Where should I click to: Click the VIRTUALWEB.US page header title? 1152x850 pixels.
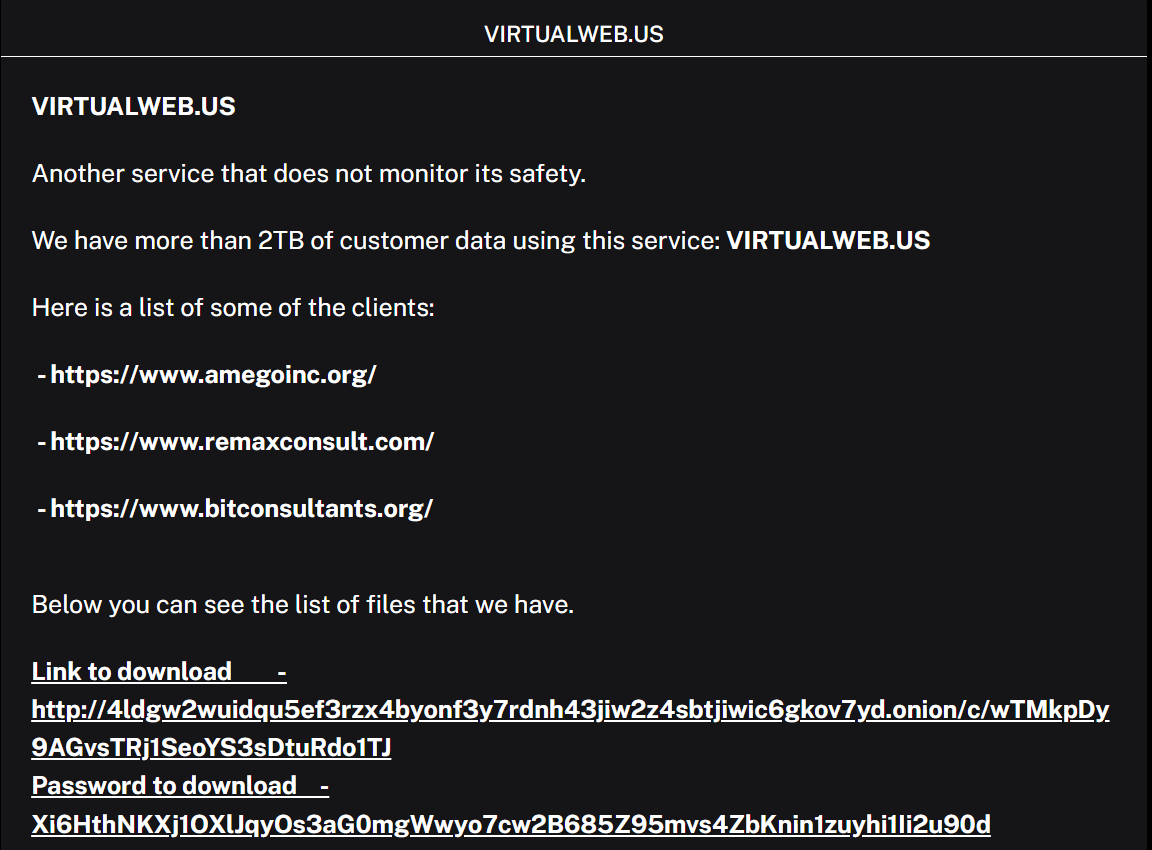pyautogui.click(x=574, y=34)
